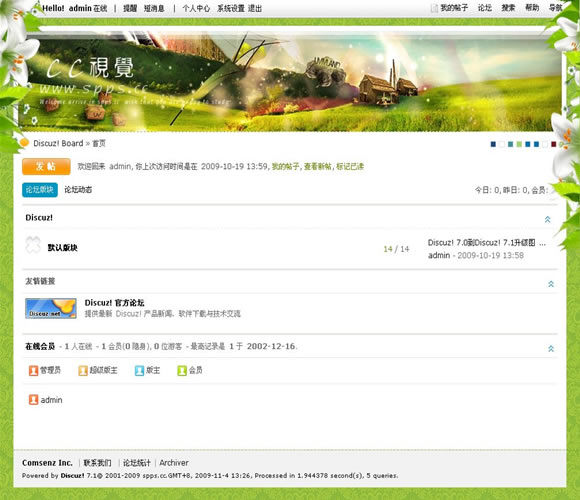Image resolution: width=580 pixels, height=500 pixels.
Task: Select the dark red style swatch
Action: click(x=554, y=144)
